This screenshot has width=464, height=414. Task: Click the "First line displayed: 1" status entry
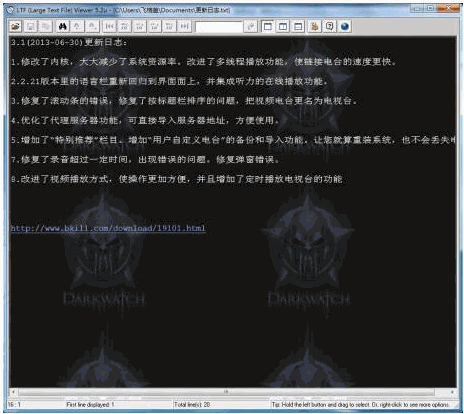90,405
